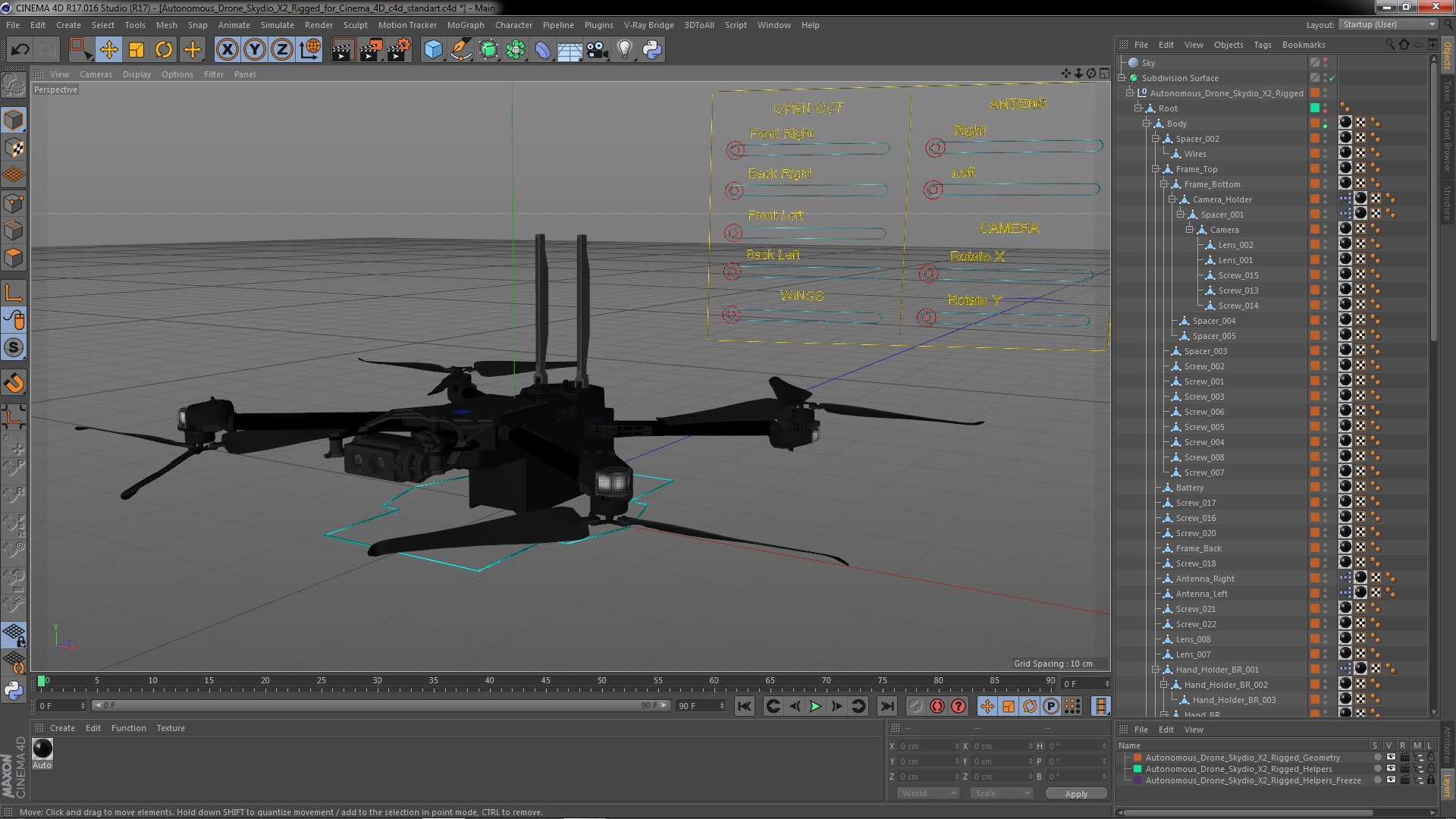Click Render View clapperboard icon
1456x819 pixels.
[343, 50]
